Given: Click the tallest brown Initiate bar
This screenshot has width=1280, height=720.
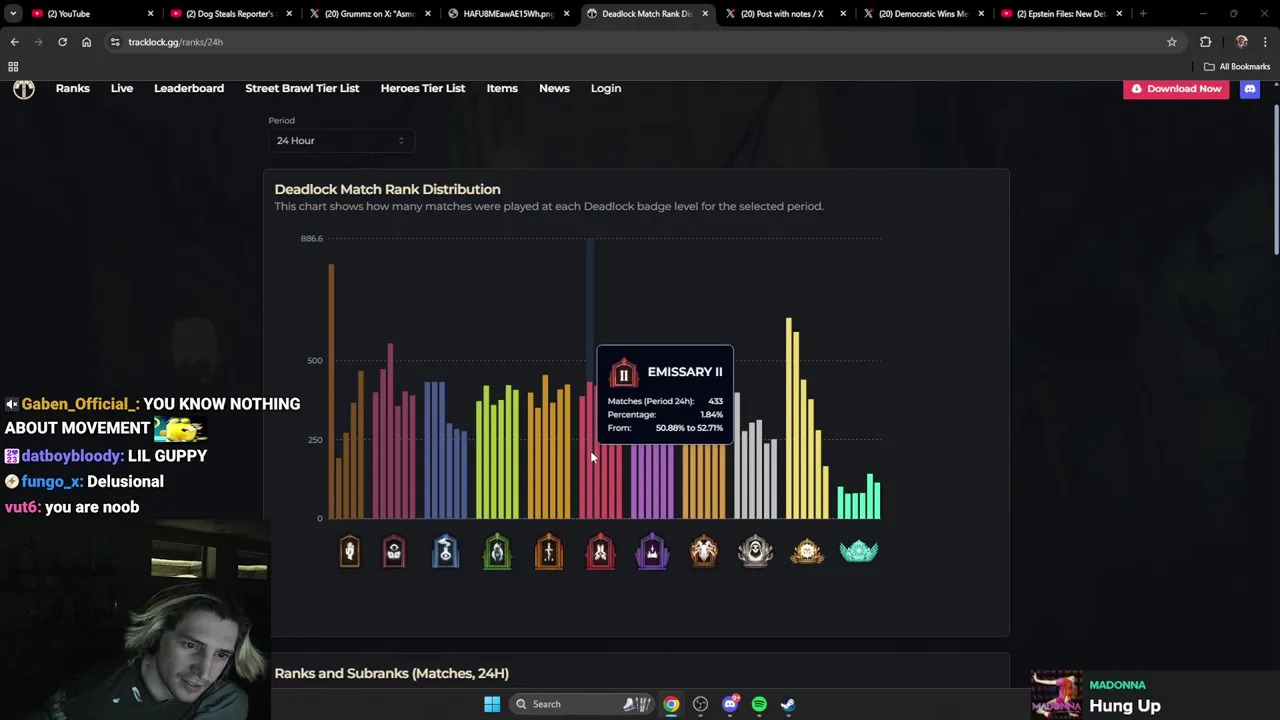Looking at the screenshot, I should (331, 391).
